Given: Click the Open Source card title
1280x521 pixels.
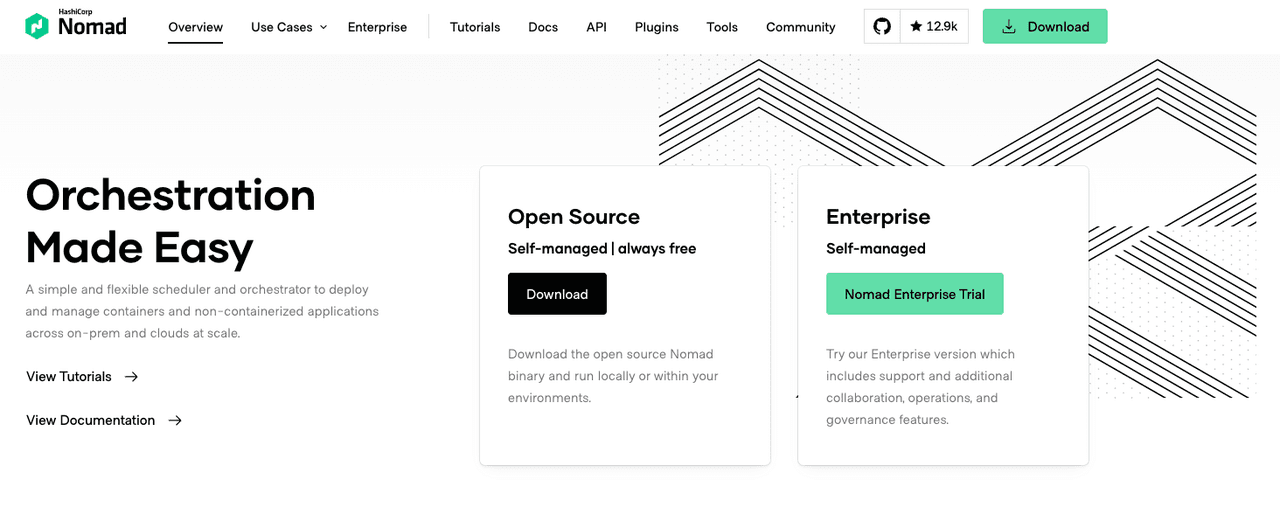Looking at the screenshot, I should coord(574,217).
